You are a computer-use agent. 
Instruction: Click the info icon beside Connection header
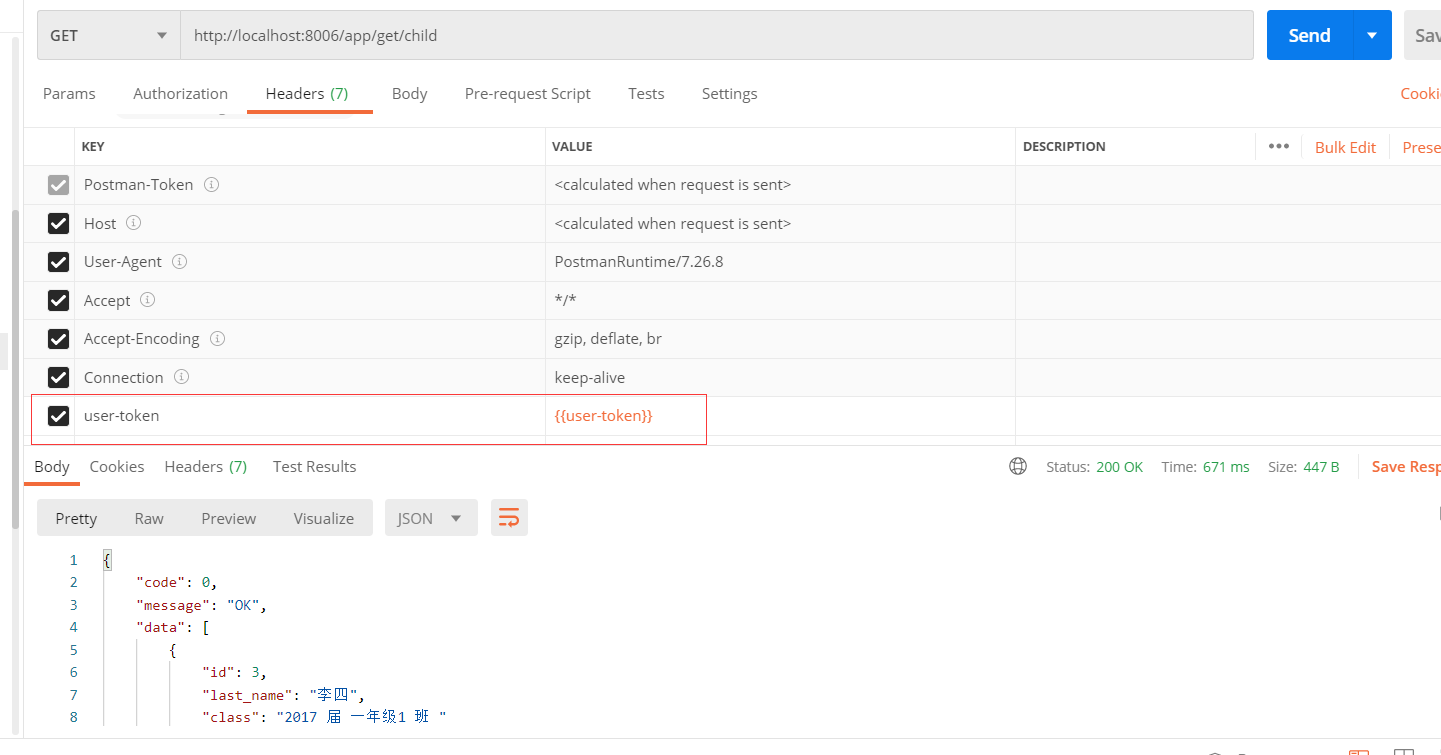(x=181, y=377)
